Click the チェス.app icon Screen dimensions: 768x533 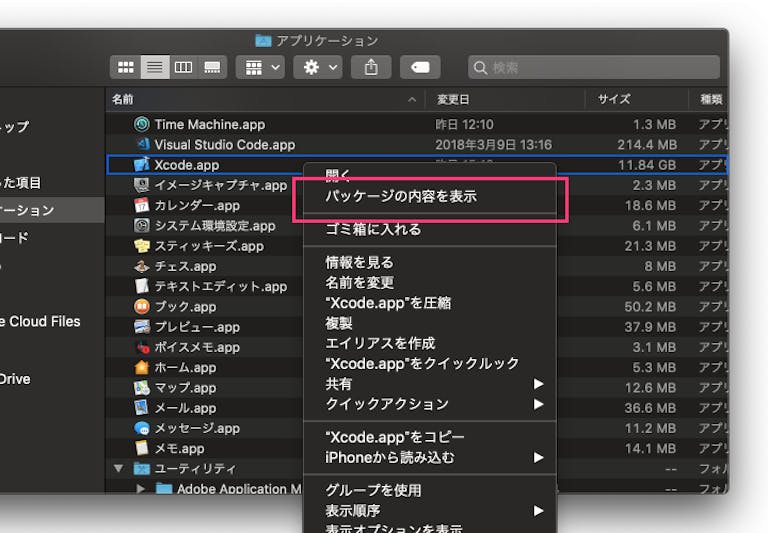click(142, 266)
